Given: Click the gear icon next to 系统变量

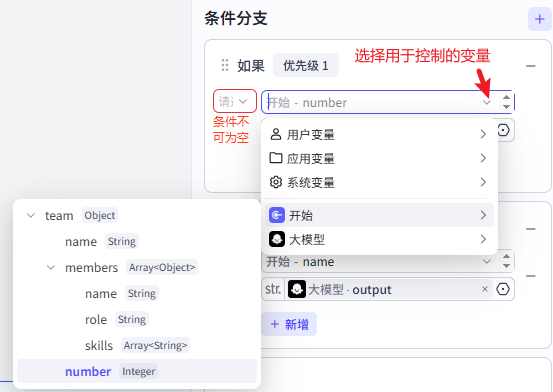Looking at the screenshot, I should (276, 182).
